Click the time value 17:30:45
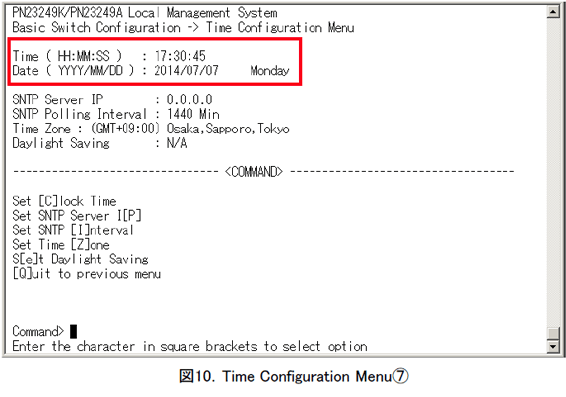 pyautogui.click(x=180, y=56)
